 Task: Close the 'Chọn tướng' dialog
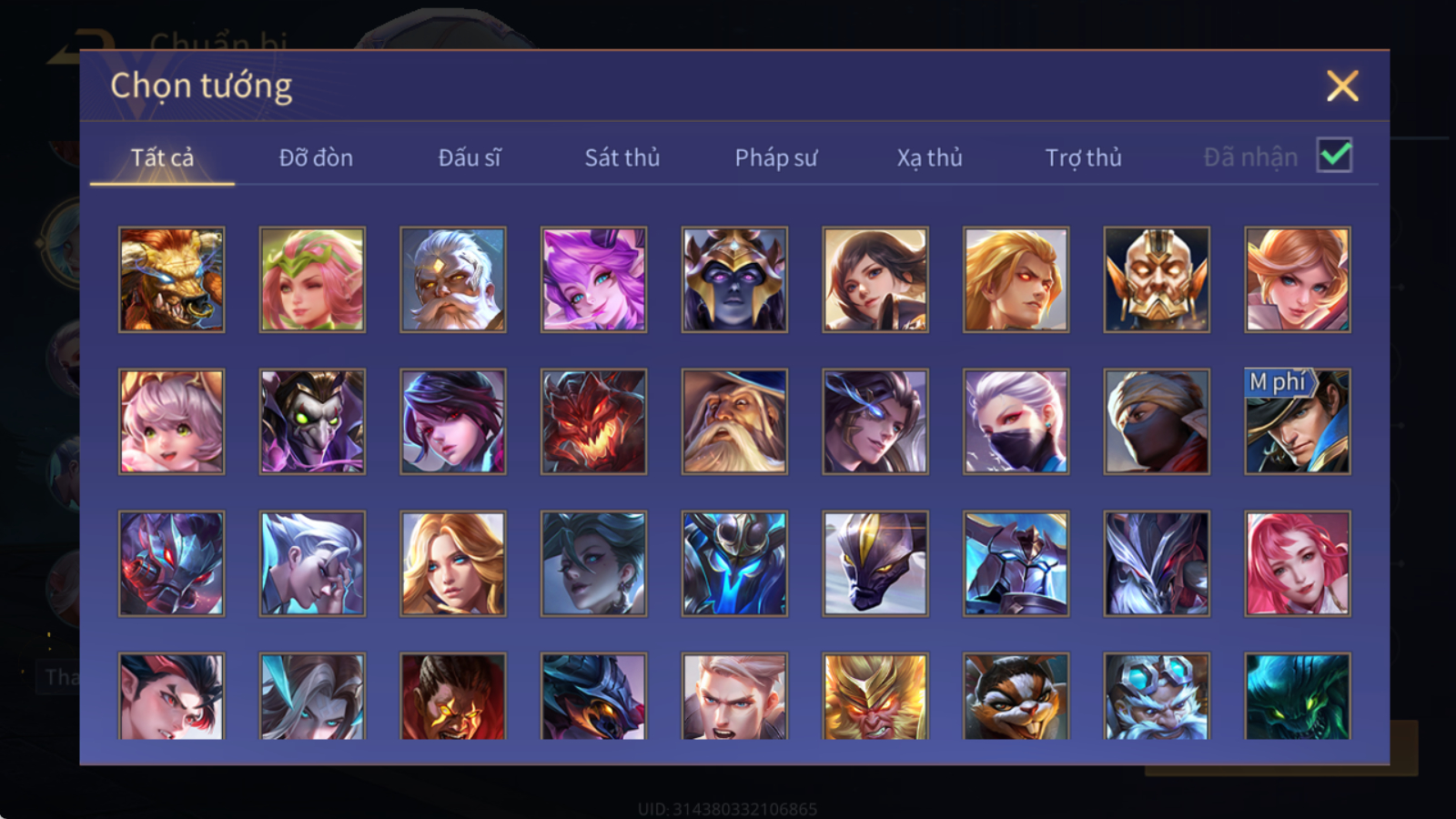[1342, 86]
